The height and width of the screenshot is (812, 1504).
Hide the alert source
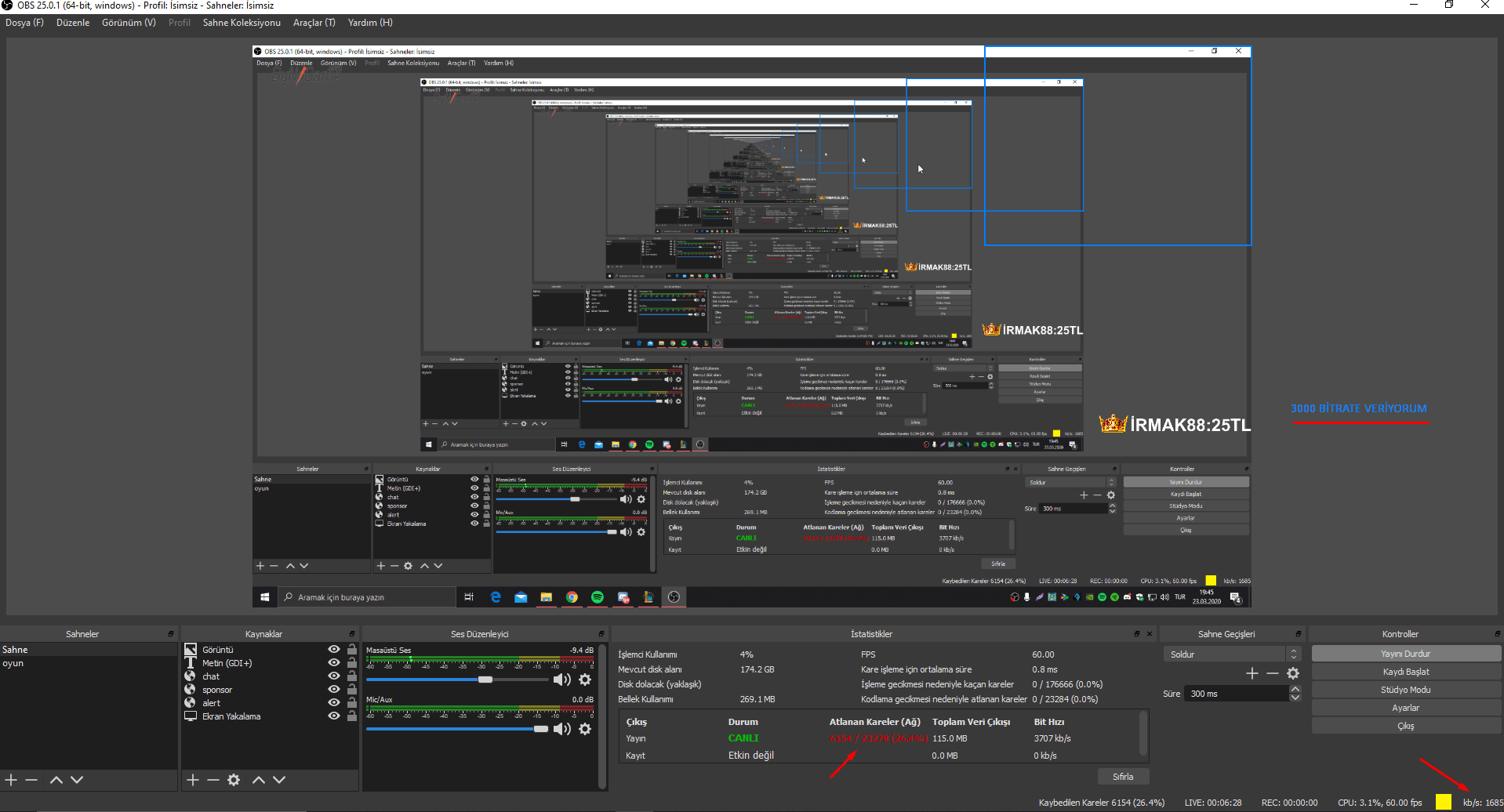334,703
